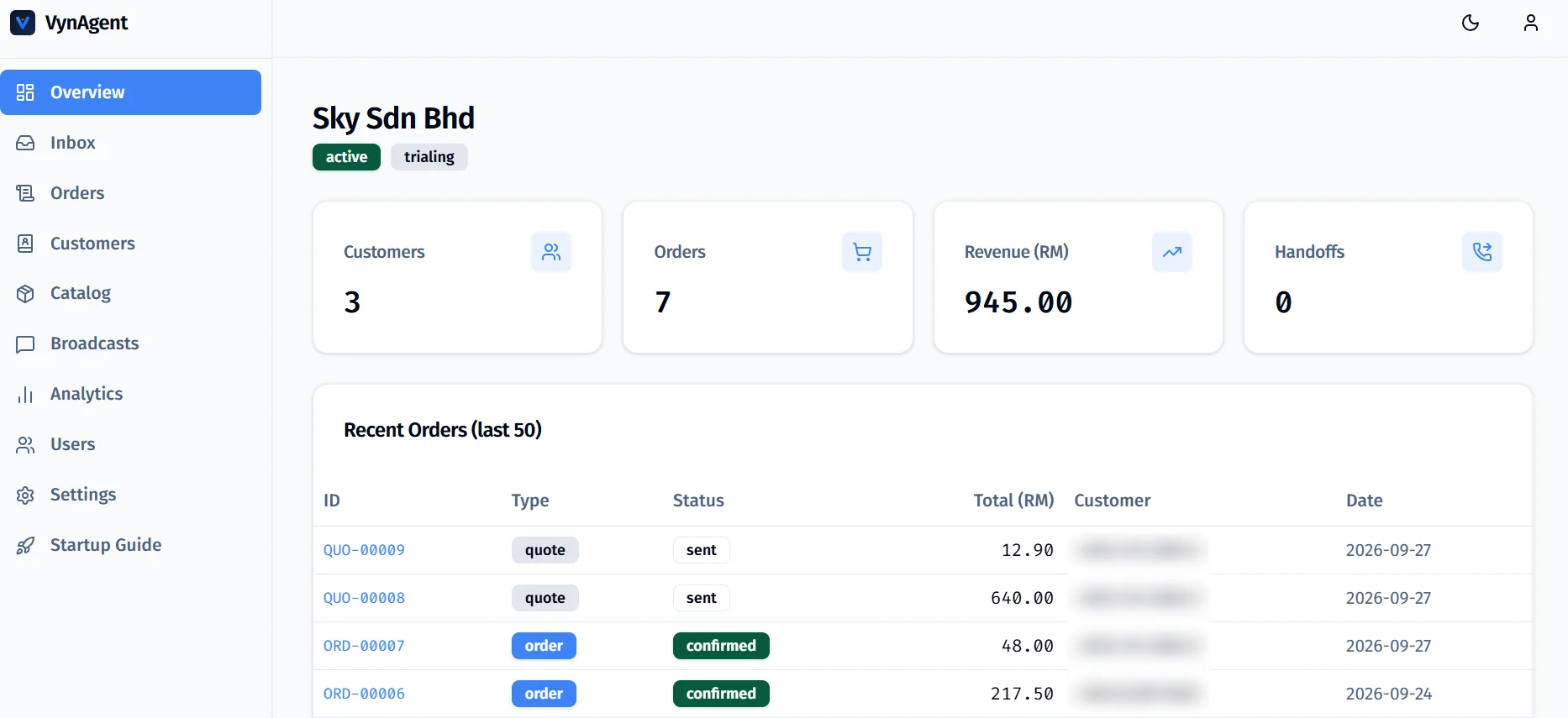Select the Overview tab in sidebar

(130, 92)
